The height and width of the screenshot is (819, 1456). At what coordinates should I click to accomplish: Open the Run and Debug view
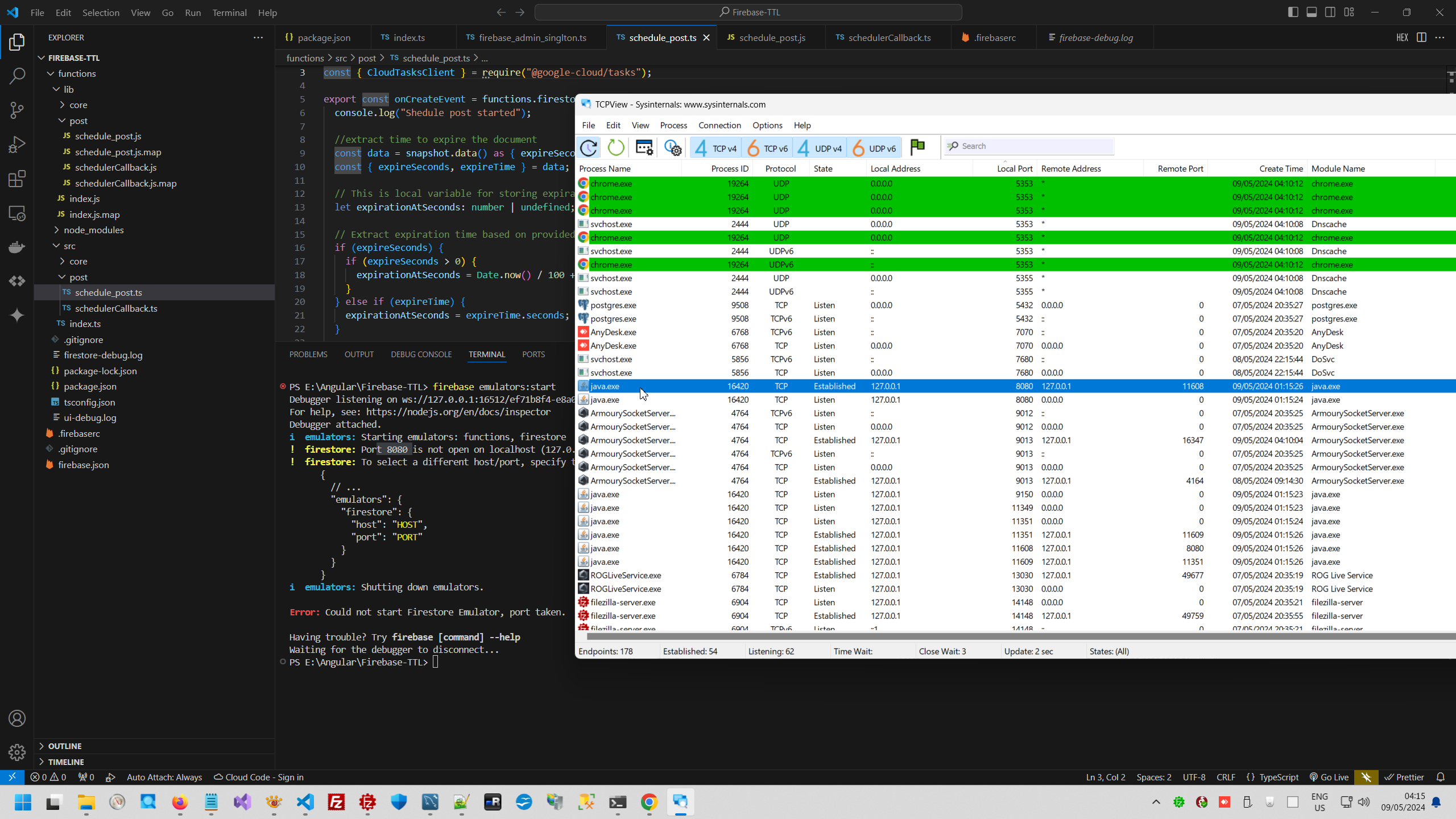tap(17, 144)
